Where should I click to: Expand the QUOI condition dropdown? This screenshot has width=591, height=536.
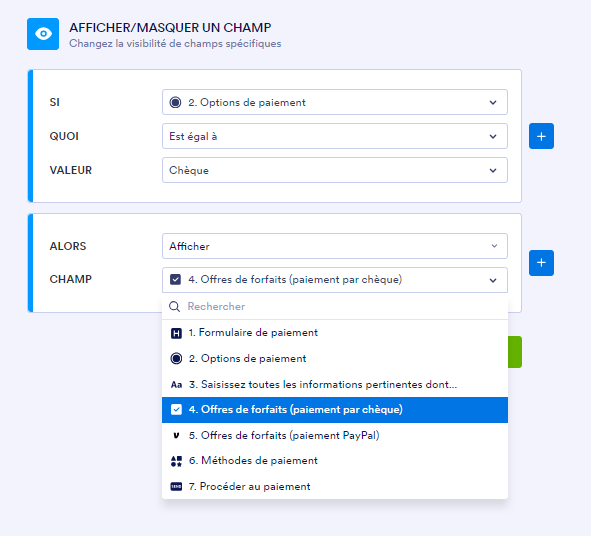(x=335, y=136)
